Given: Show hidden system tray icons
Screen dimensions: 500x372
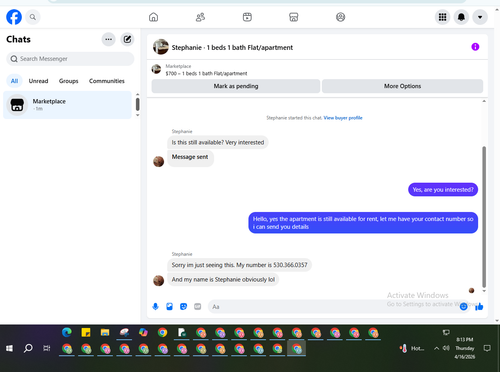Looking at the screenshot, I should point(436,348).
